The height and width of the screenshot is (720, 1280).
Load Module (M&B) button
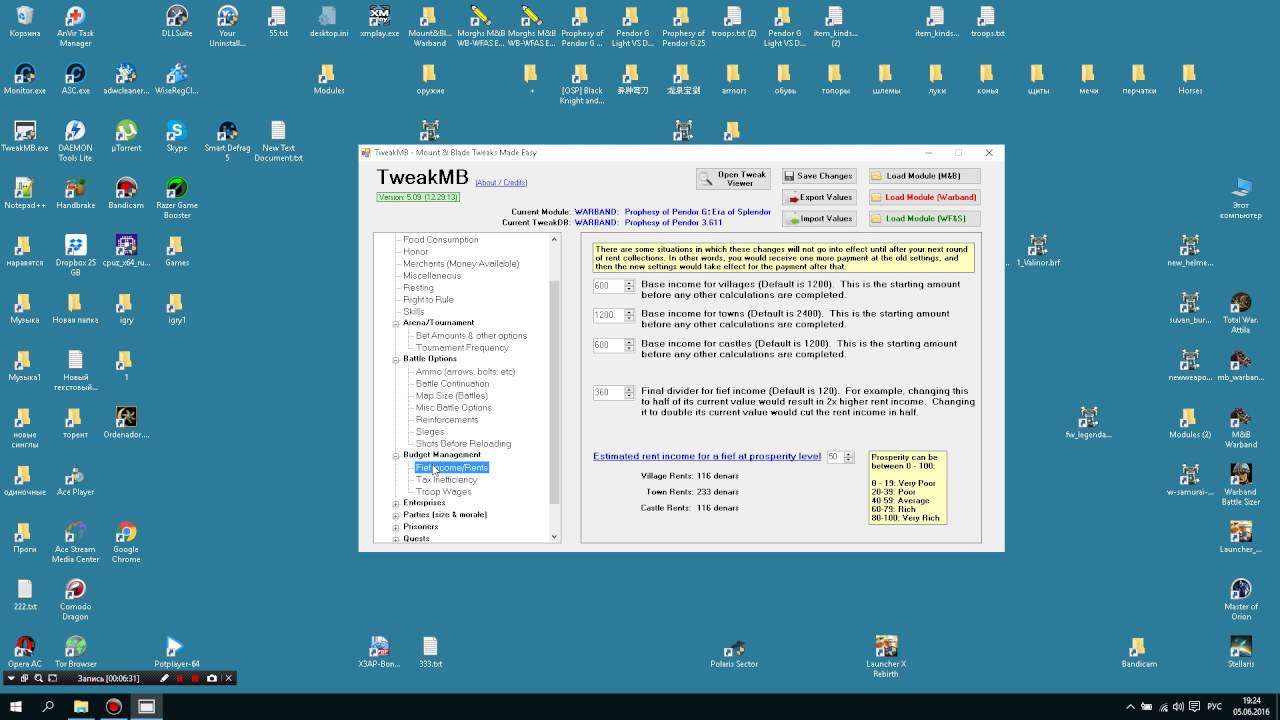pos(924,176)
